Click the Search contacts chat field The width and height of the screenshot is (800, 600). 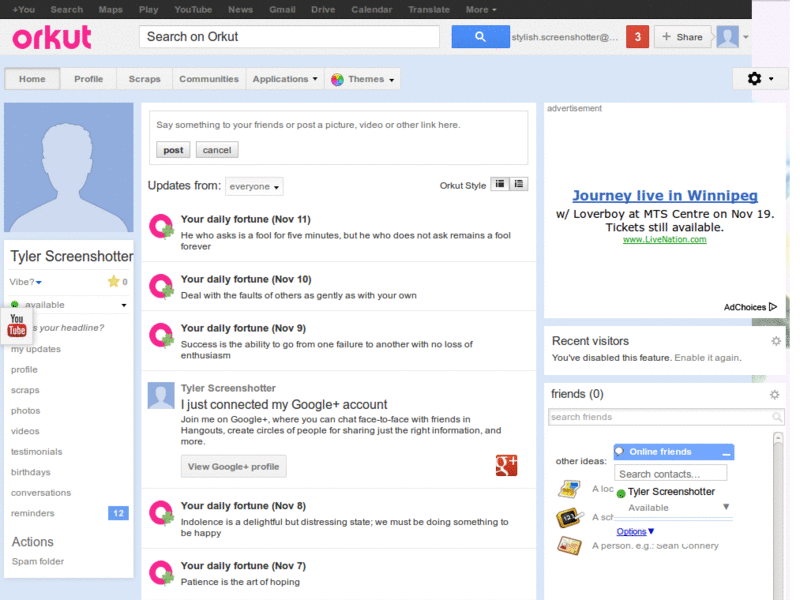pyautogui.click(x=670, y=474)
